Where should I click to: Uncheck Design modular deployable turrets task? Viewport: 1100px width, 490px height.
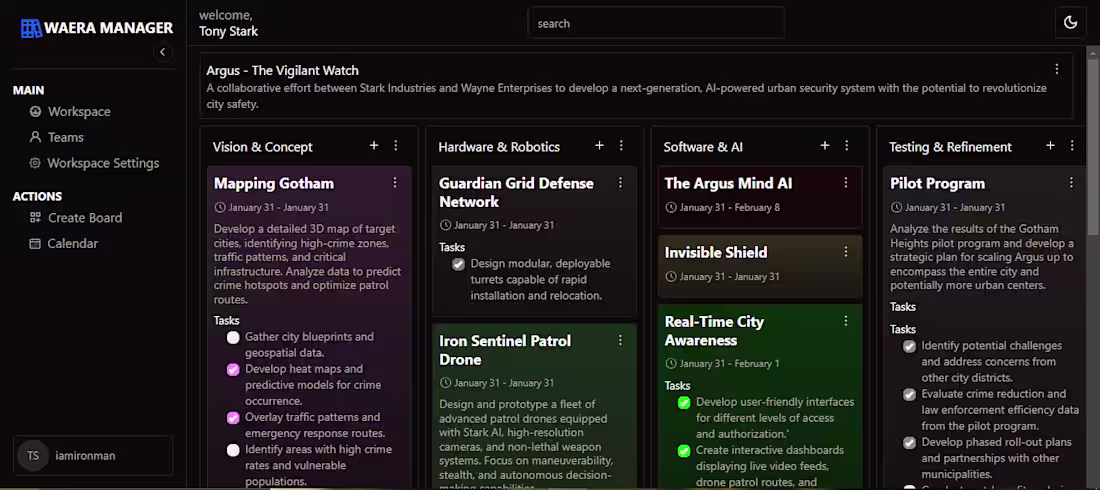pyautogui.click(x=459, y=265)
